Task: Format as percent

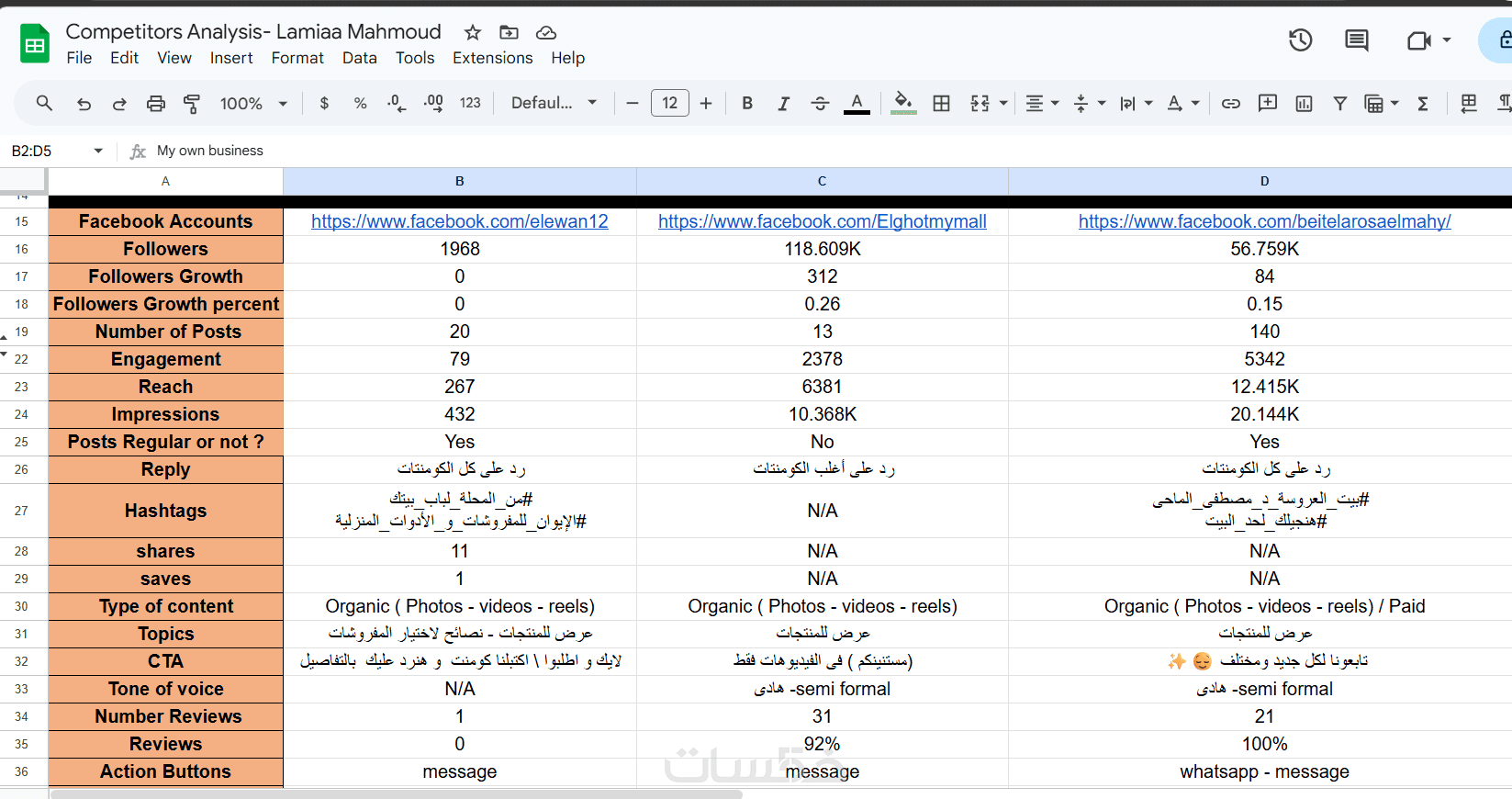Action: pos(360,104)
